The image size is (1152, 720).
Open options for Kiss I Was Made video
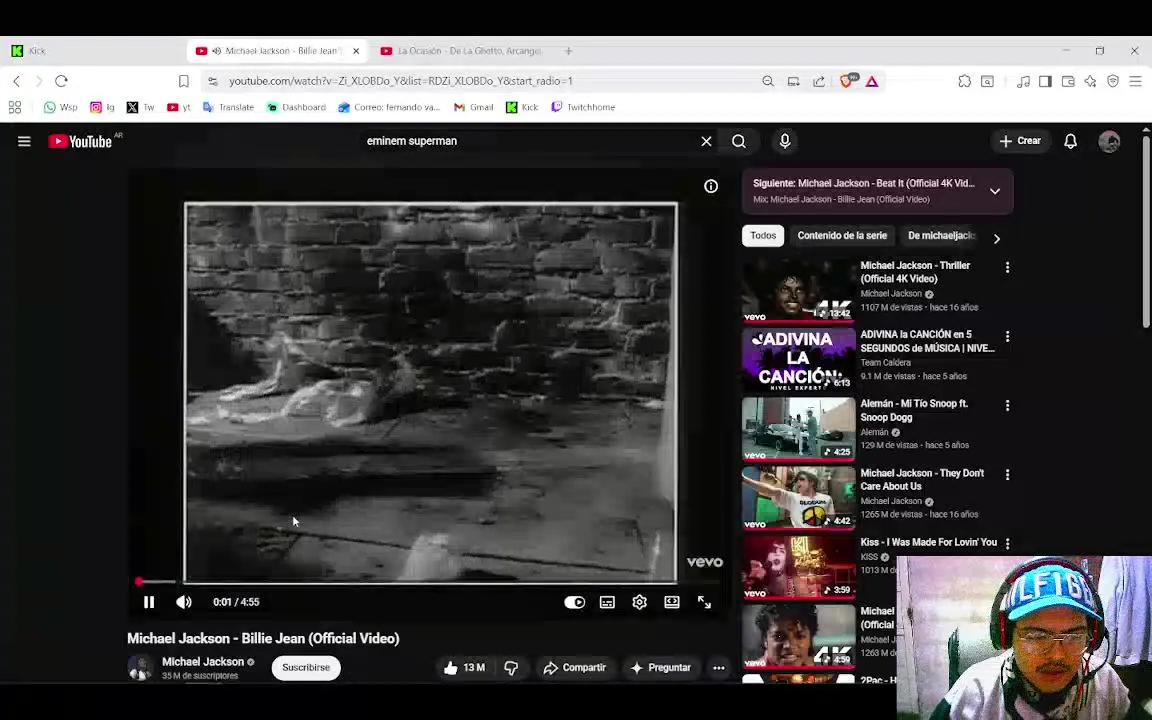tap(1007, 544)
